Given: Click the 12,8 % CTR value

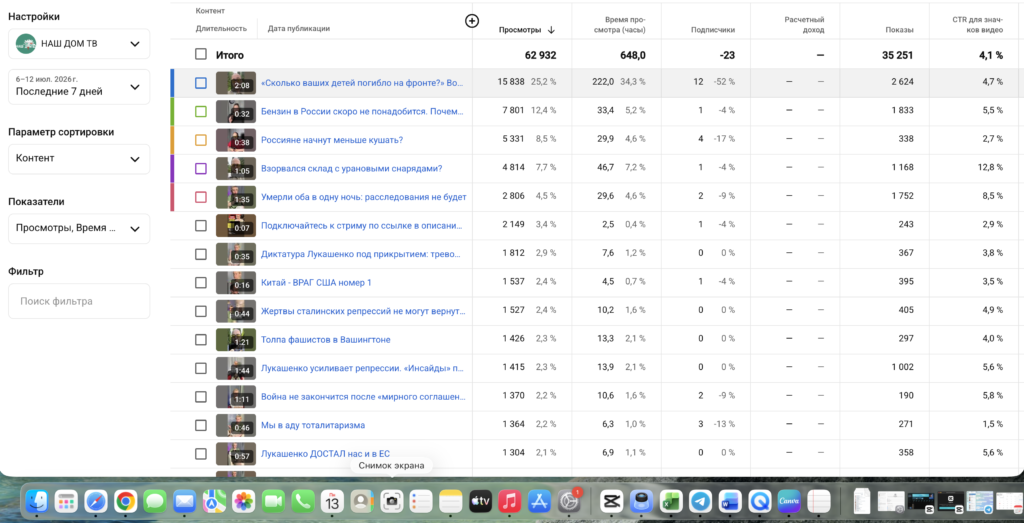Looking at the screenshot, I should tap(990, 168).
